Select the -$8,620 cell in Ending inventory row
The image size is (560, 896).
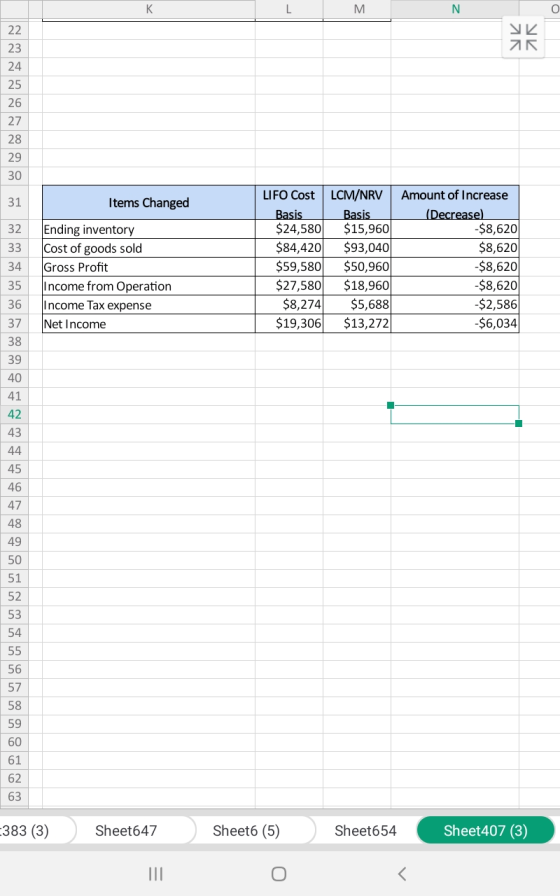coord(455,229)
